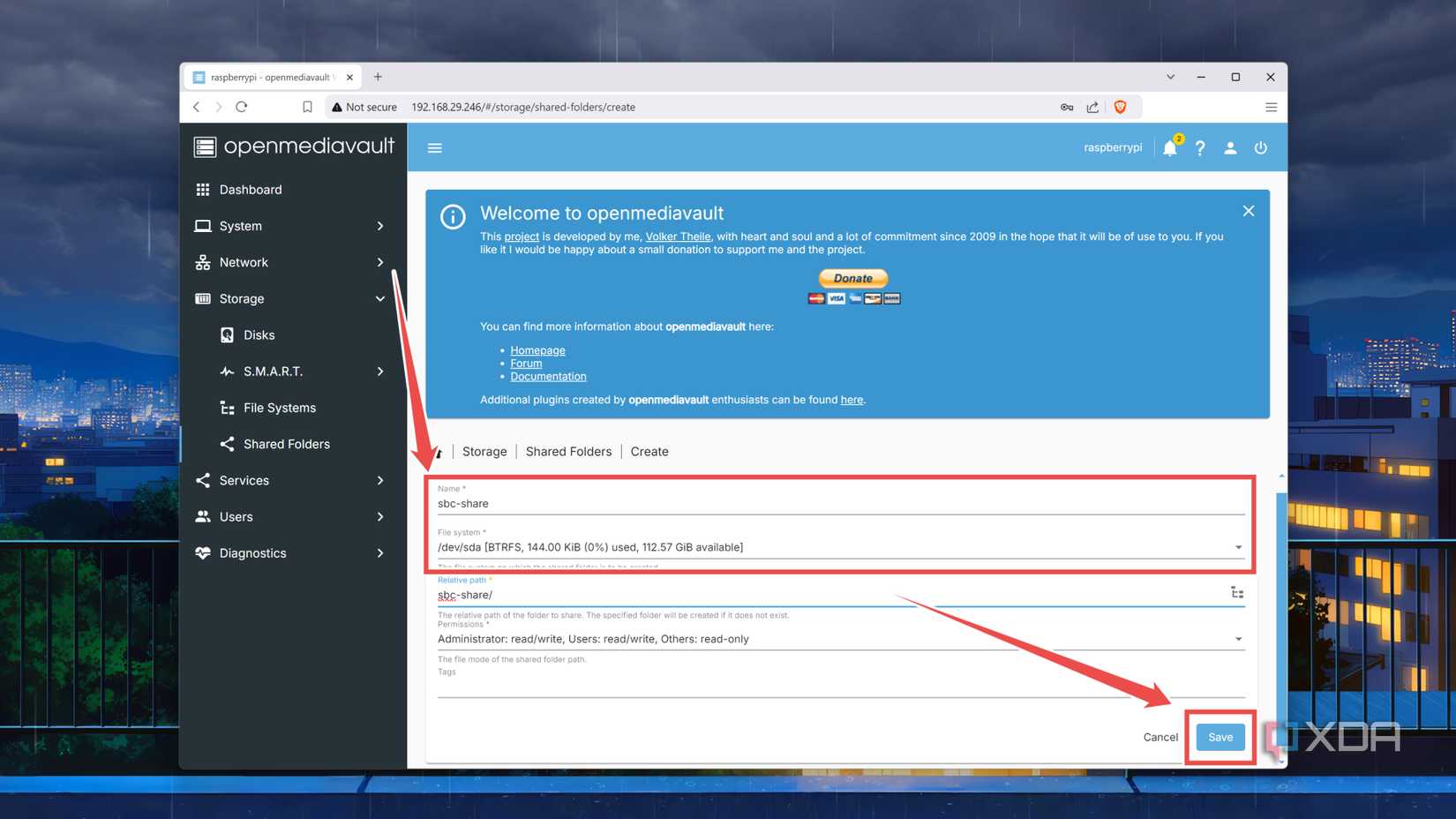Click the Storage breadcrumb
The height and width of the screenshot is (819, 1456).
484,451
